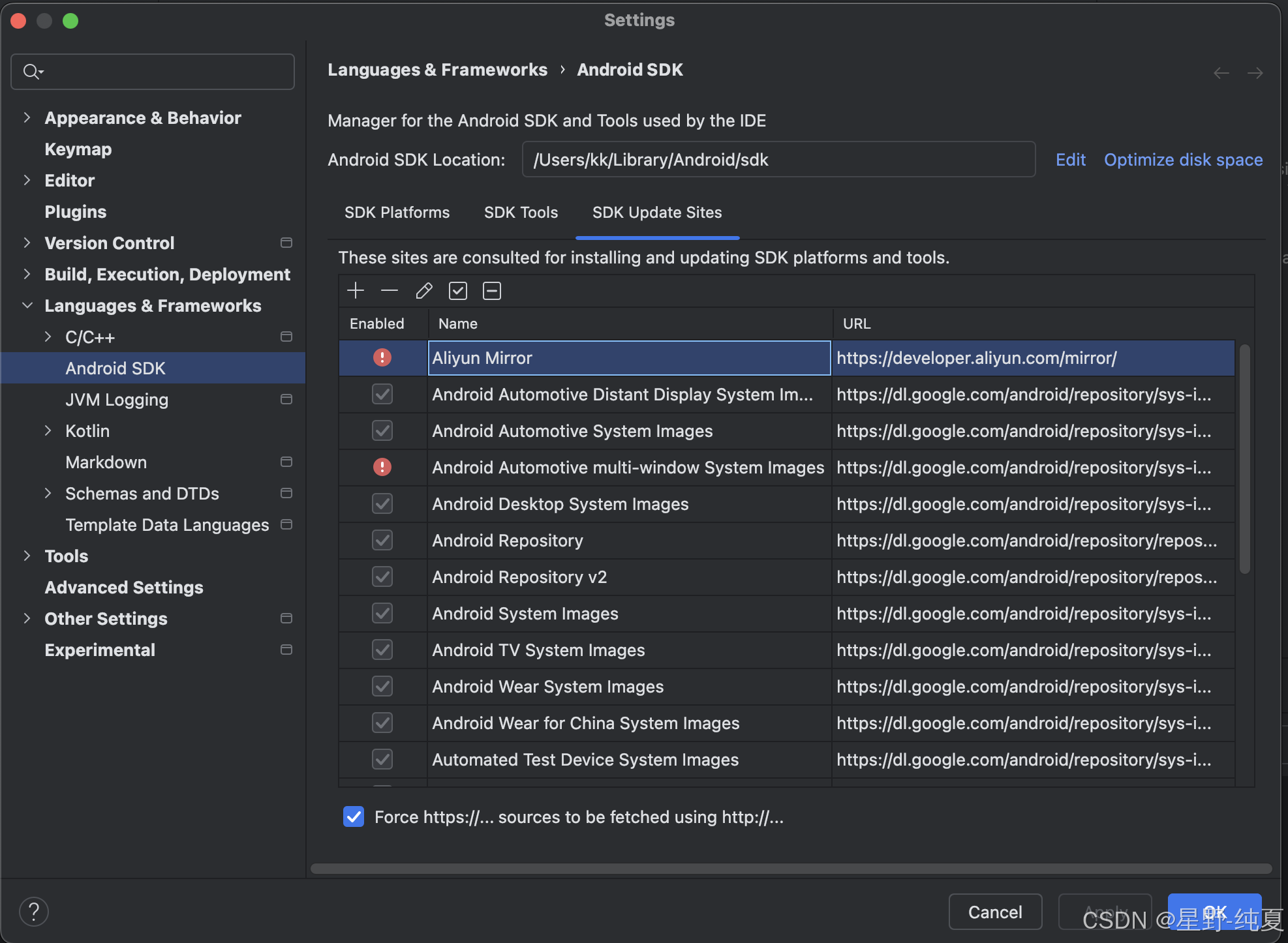The image size is (1288, 943).
Task: Click the back navigation arrow
Action: pos(1221,73)
